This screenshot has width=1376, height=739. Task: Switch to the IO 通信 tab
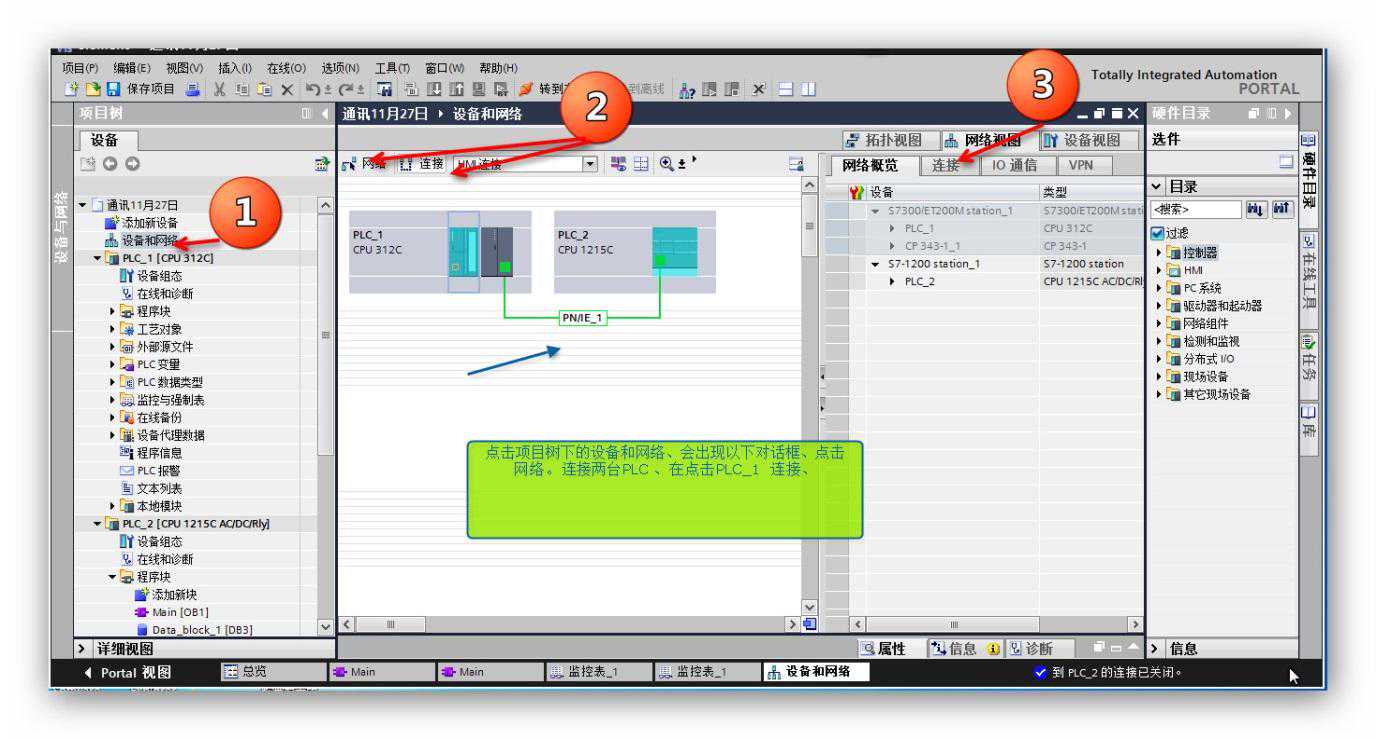click(x=1014, y=166)
